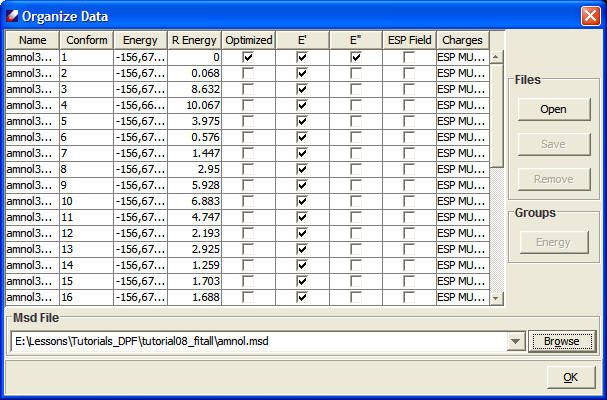
Task: Uncheck E' checkbox for conformer 5
Action: click(302, 120)
